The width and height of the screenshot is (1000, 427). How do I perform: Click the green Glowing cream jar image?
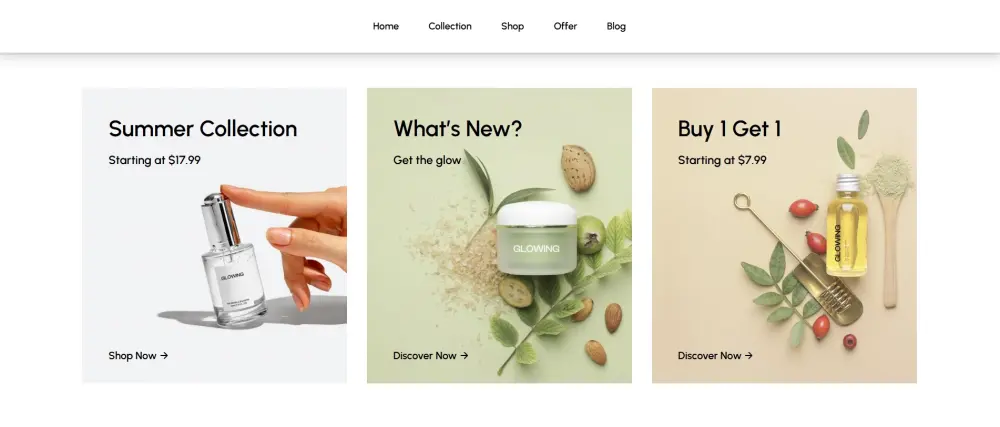537,238
